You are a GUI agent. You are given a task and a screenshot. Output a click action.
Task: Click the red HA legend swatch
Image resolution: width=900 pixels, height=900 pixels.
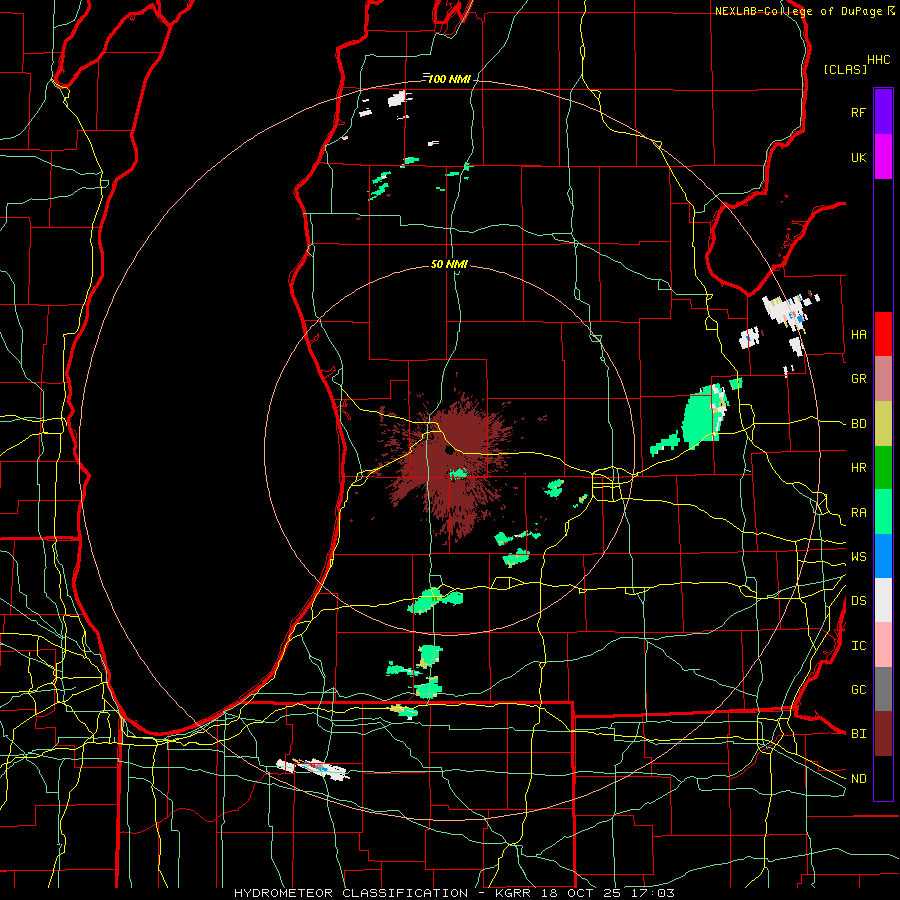[883, 334]
